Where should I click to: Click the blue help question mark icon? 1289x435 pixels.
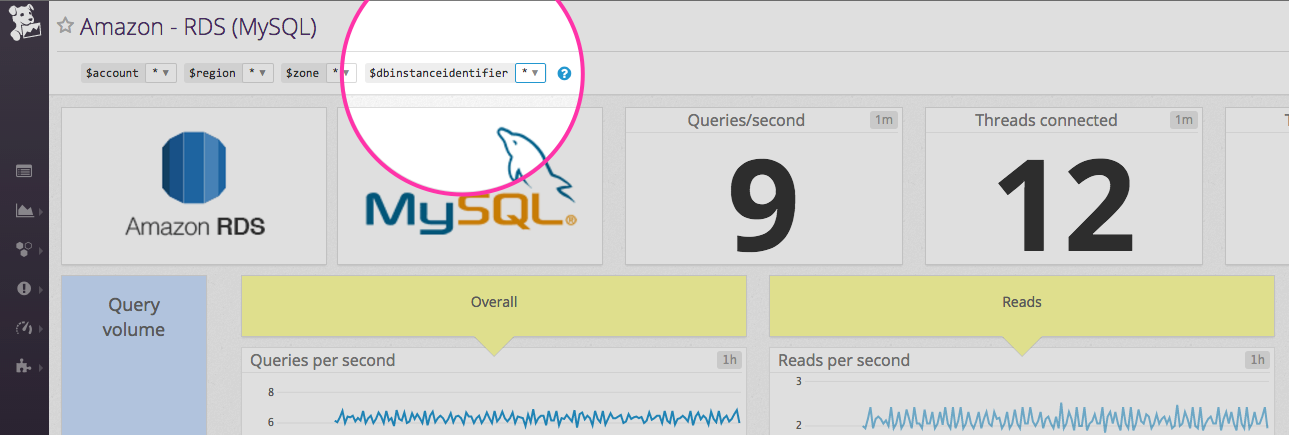(x=564, y=73)
